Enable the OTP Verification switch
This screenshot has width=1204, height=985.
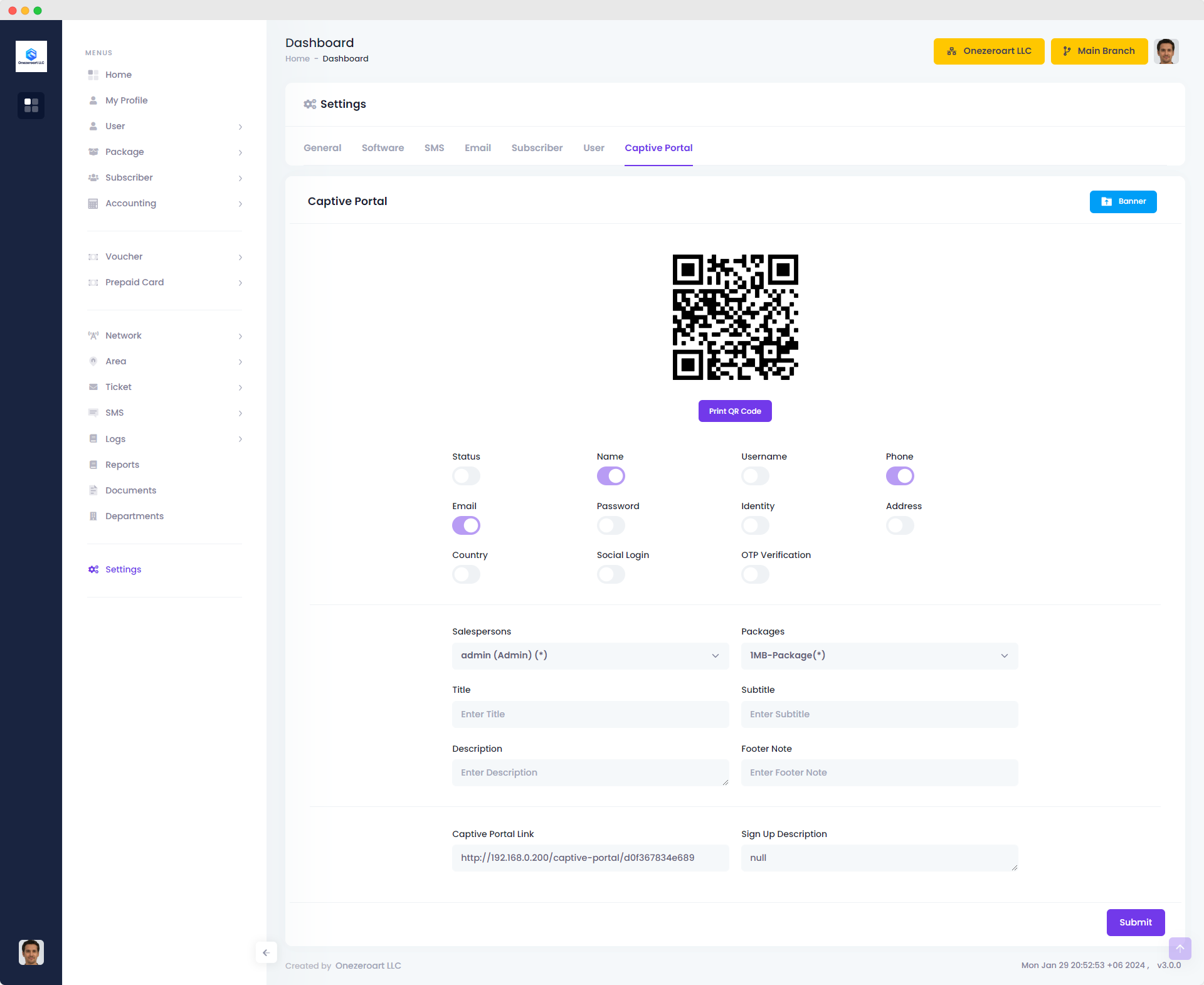[x=755, y=574]
